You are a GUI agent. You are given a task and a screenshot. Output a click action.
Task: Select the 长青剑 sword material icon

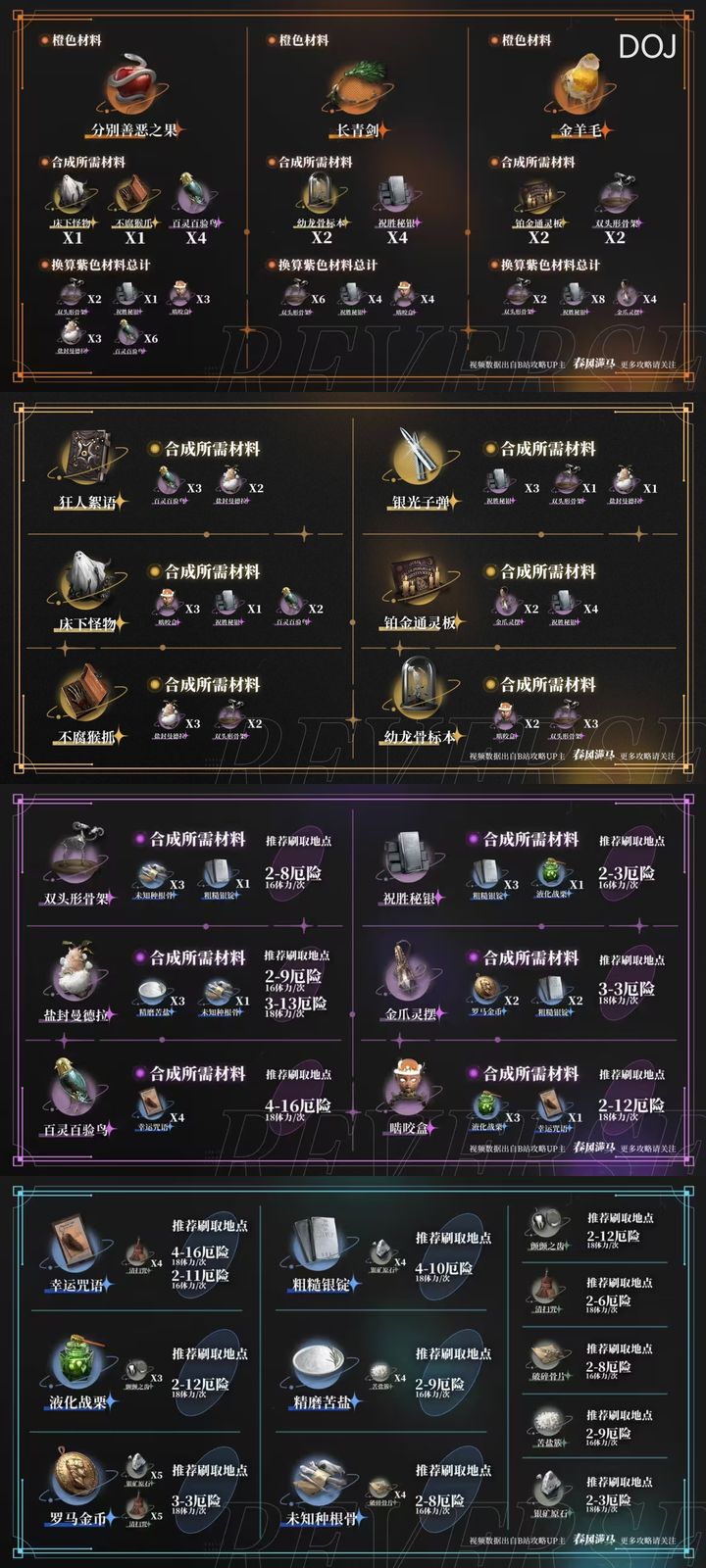[358, 86]
